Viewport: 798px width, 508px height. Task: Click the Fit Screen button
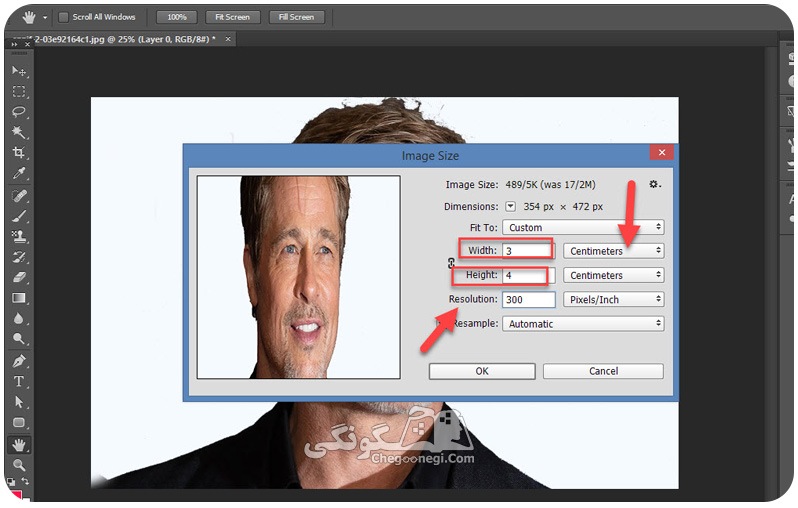(x=233, y=17)
